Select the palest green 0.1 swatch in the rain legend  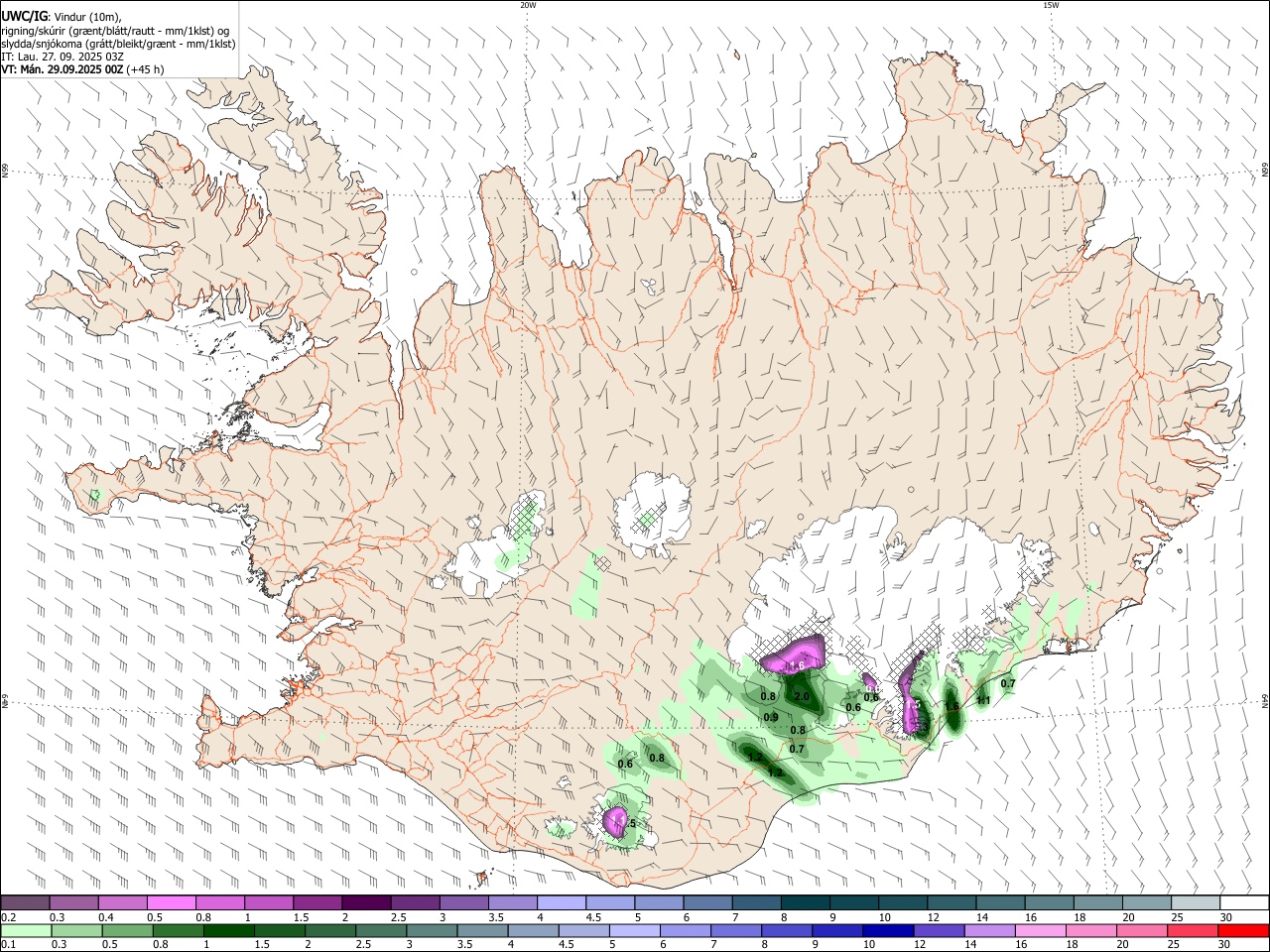(x=26, y=930)
